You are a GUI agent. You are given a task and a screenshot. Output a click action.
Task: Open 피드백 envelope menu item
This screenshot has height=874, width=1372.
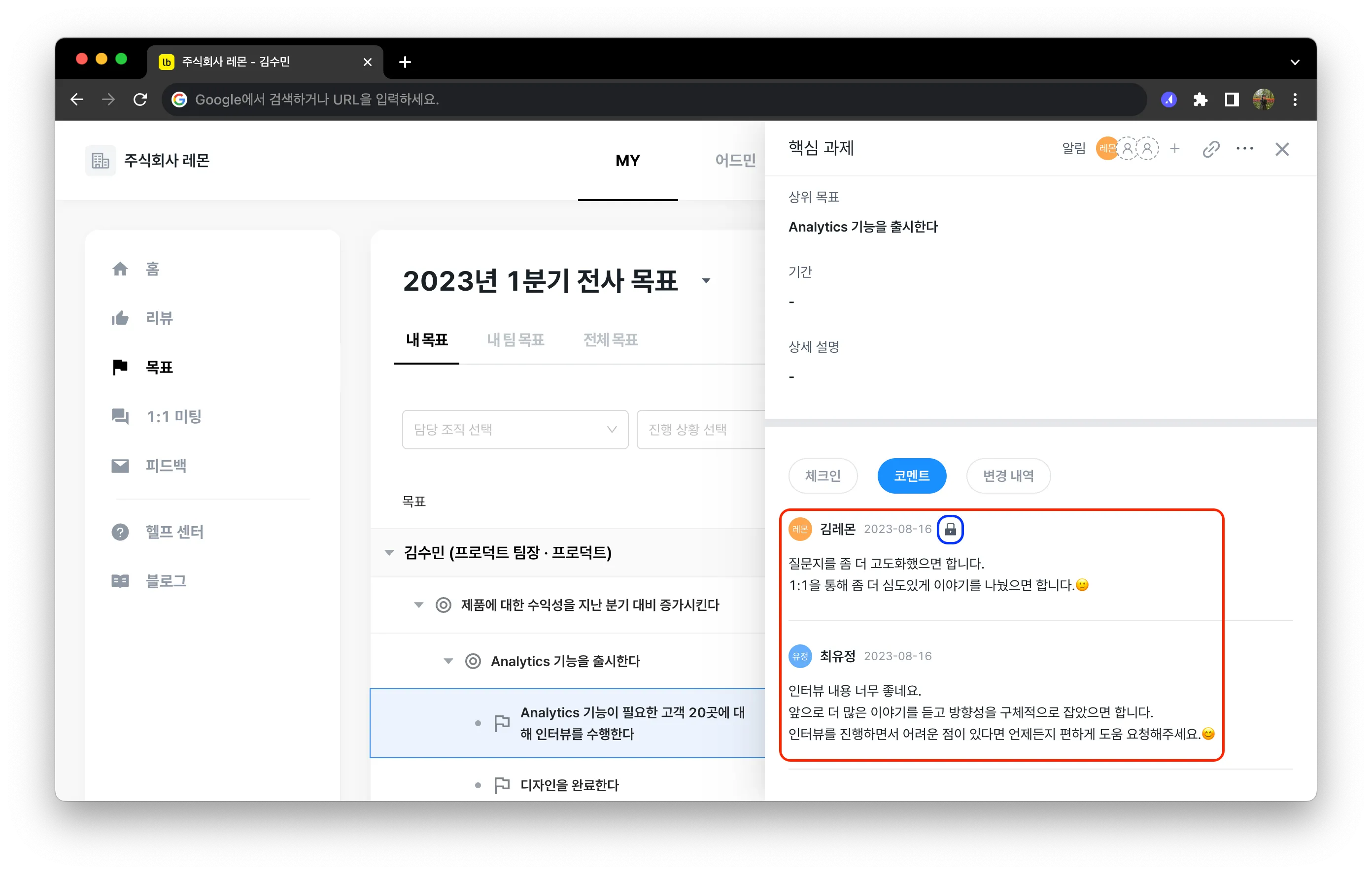149,466
